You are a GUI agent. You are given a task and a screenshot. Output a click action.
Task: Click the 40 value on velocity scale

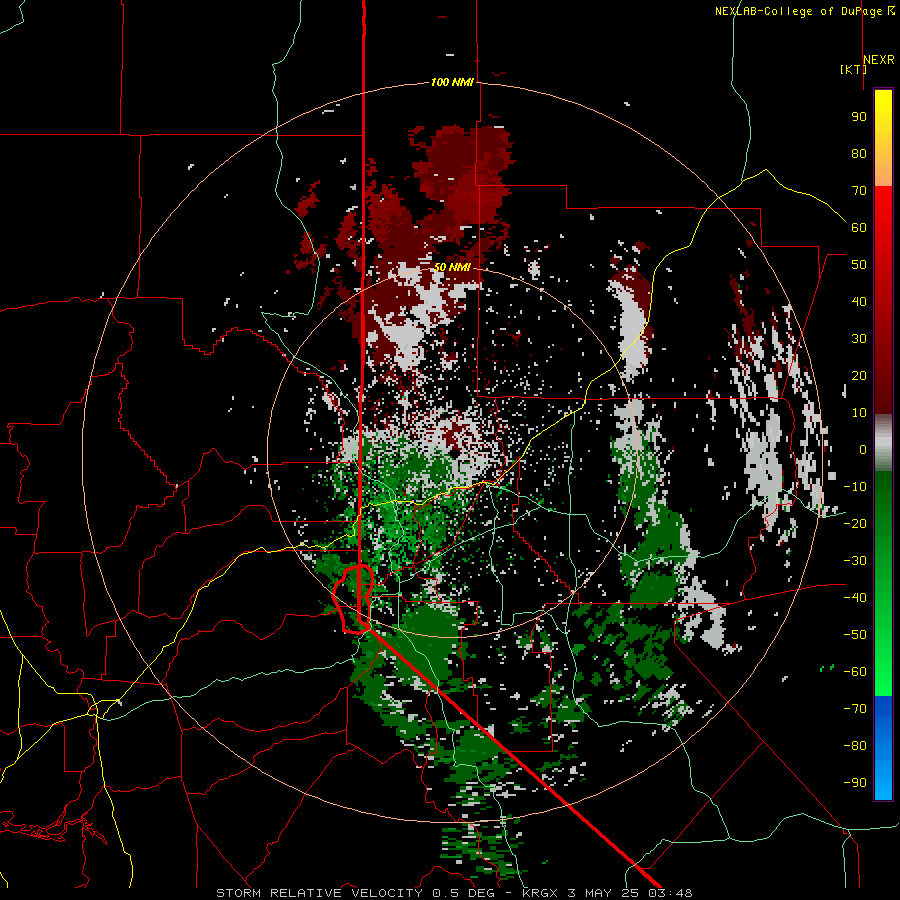[859, 302]
